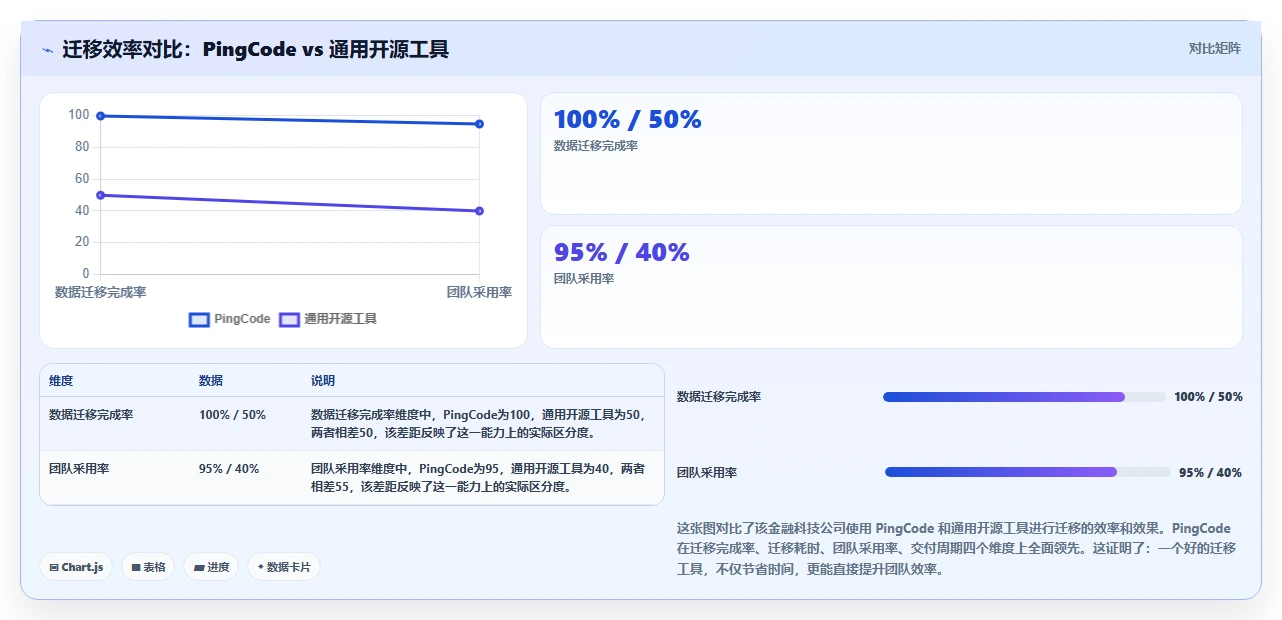
Task: Click the lightning icon beside the title
Action: coord(47,49)
